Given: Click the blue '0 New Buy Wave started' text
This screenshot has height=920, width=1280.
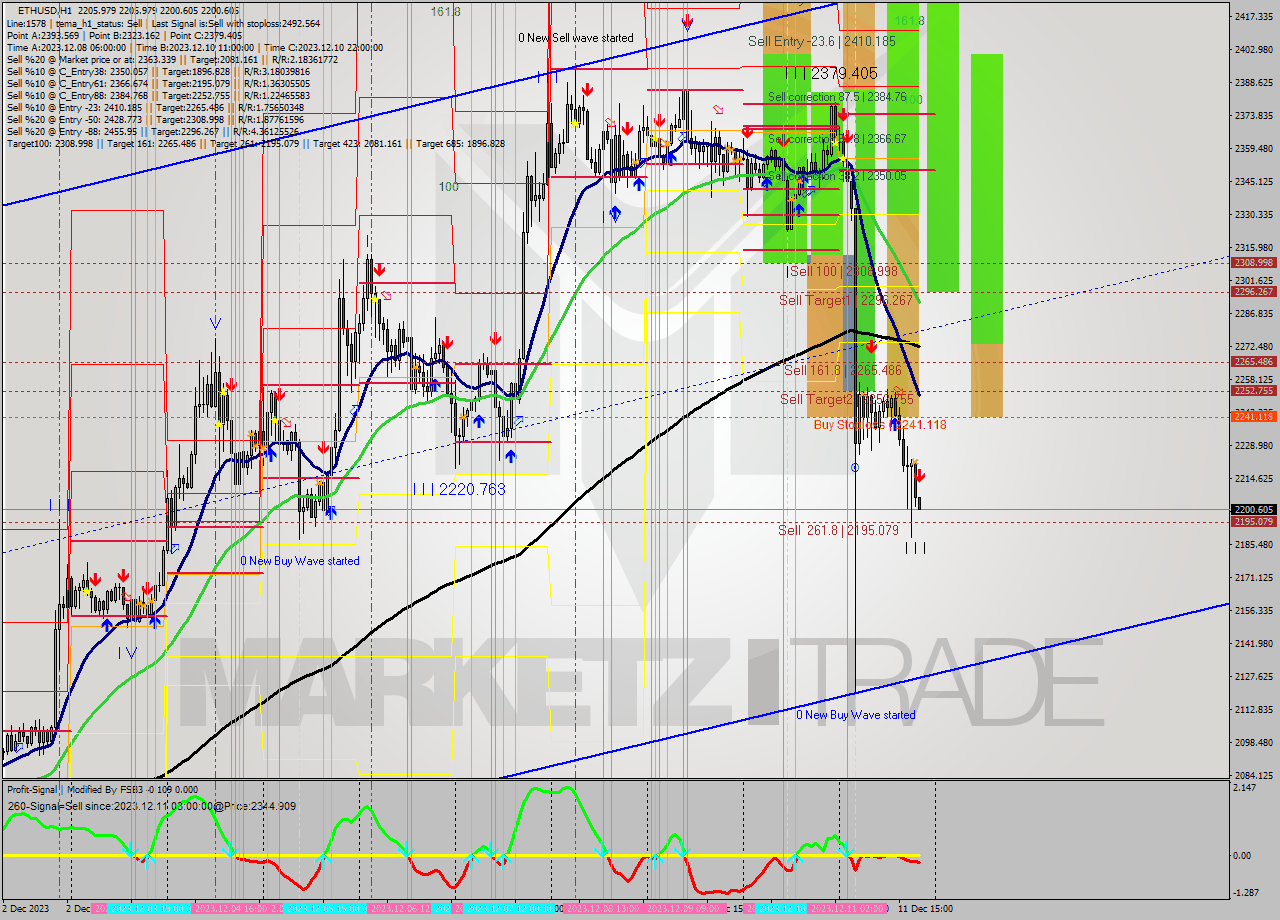Looking at the screenshot, I should click(x=302, y=560).
